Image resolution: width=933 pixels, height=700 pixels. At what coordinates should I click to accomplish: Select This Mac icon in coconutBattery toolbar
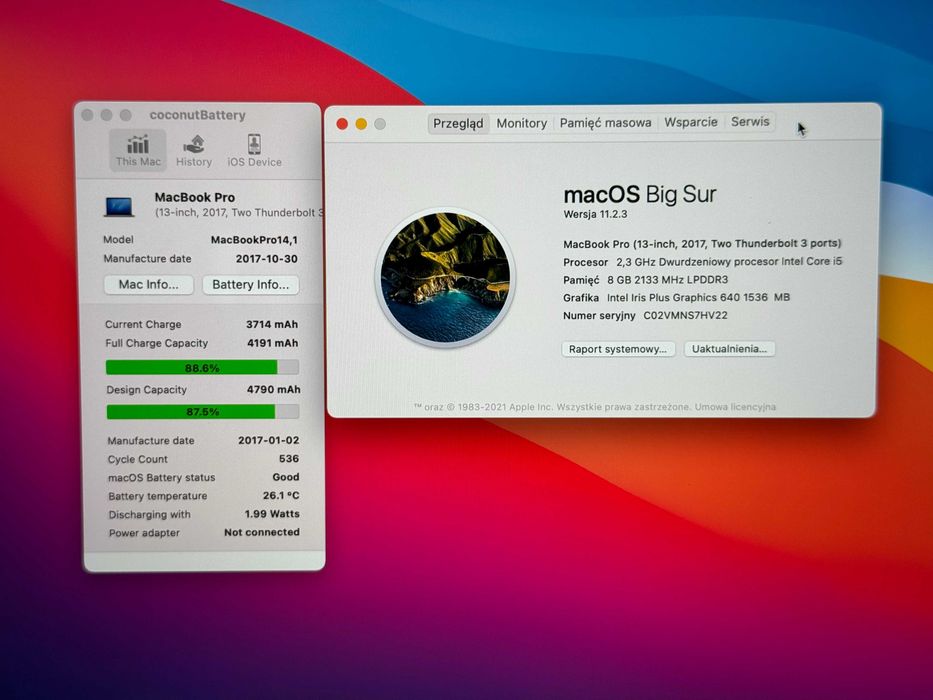[138, 151]
